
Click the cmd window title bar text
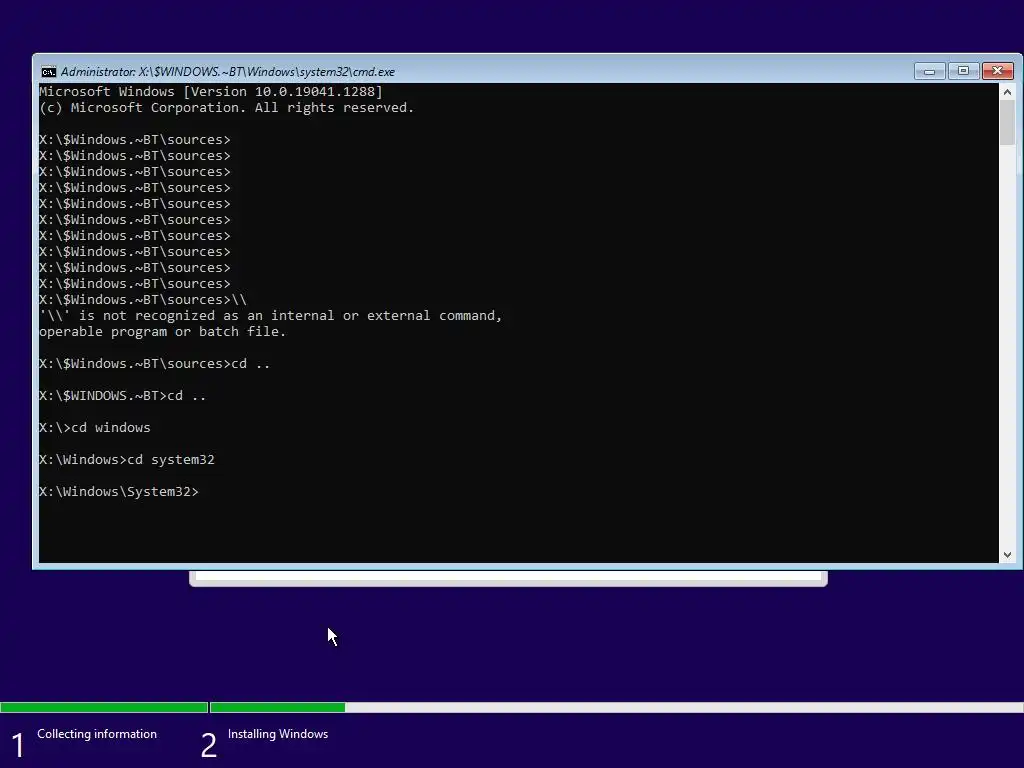[228, 72]
